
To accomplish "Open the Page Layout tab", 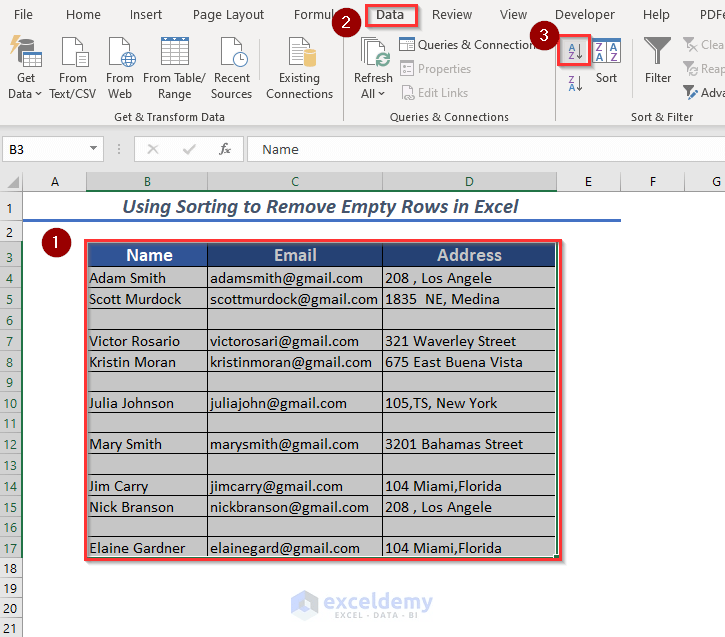I will tap(228, 15).
